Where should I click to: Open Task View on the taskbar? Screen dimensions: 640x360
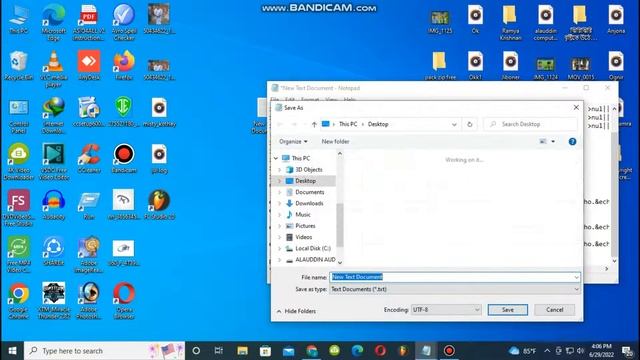pyautogui.click(x=219, y=351)
